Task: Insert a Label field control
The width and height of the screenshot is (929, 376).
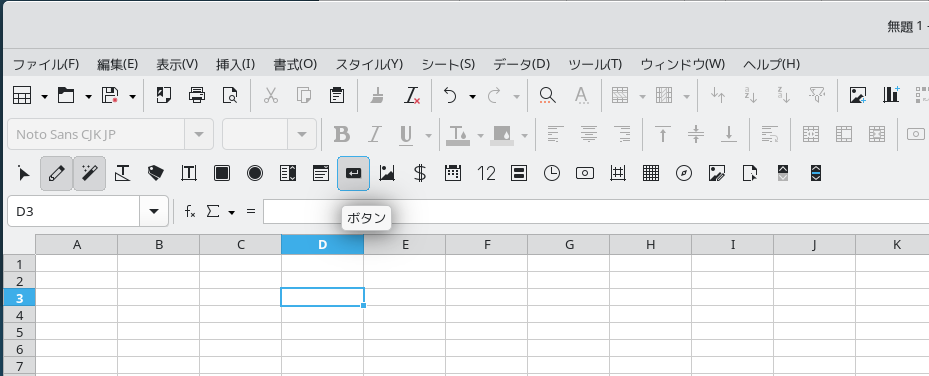Action: [x=155, y=173]
